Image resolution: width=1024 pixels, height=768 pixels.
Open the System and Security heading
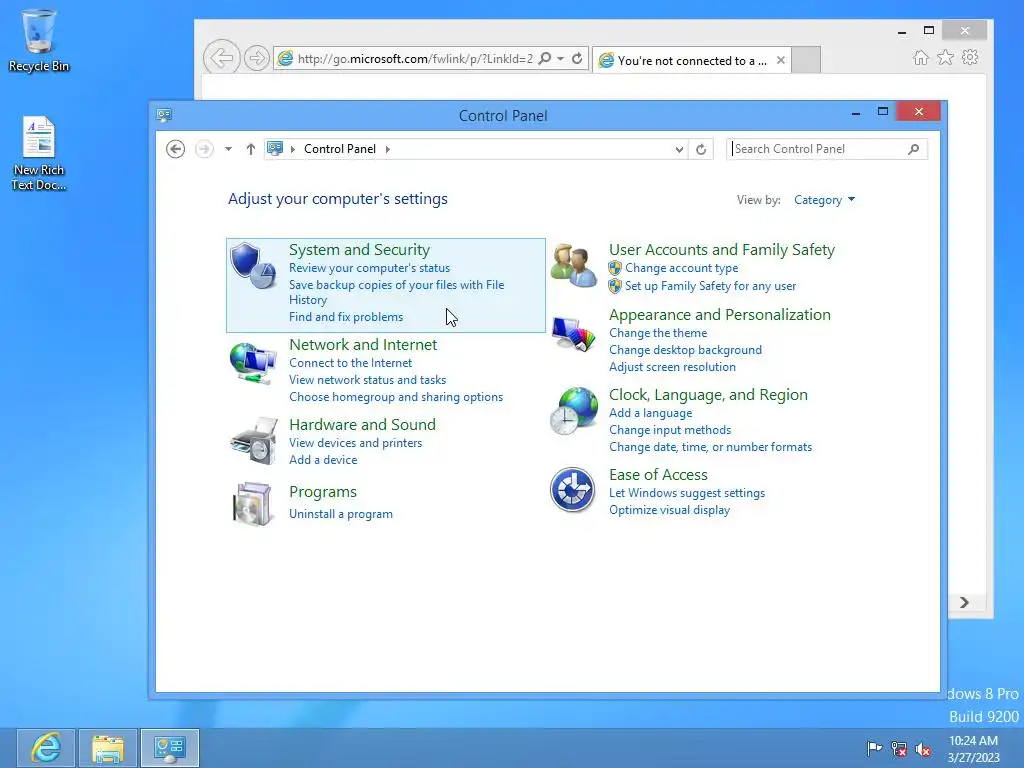click(x=359, y=249)
